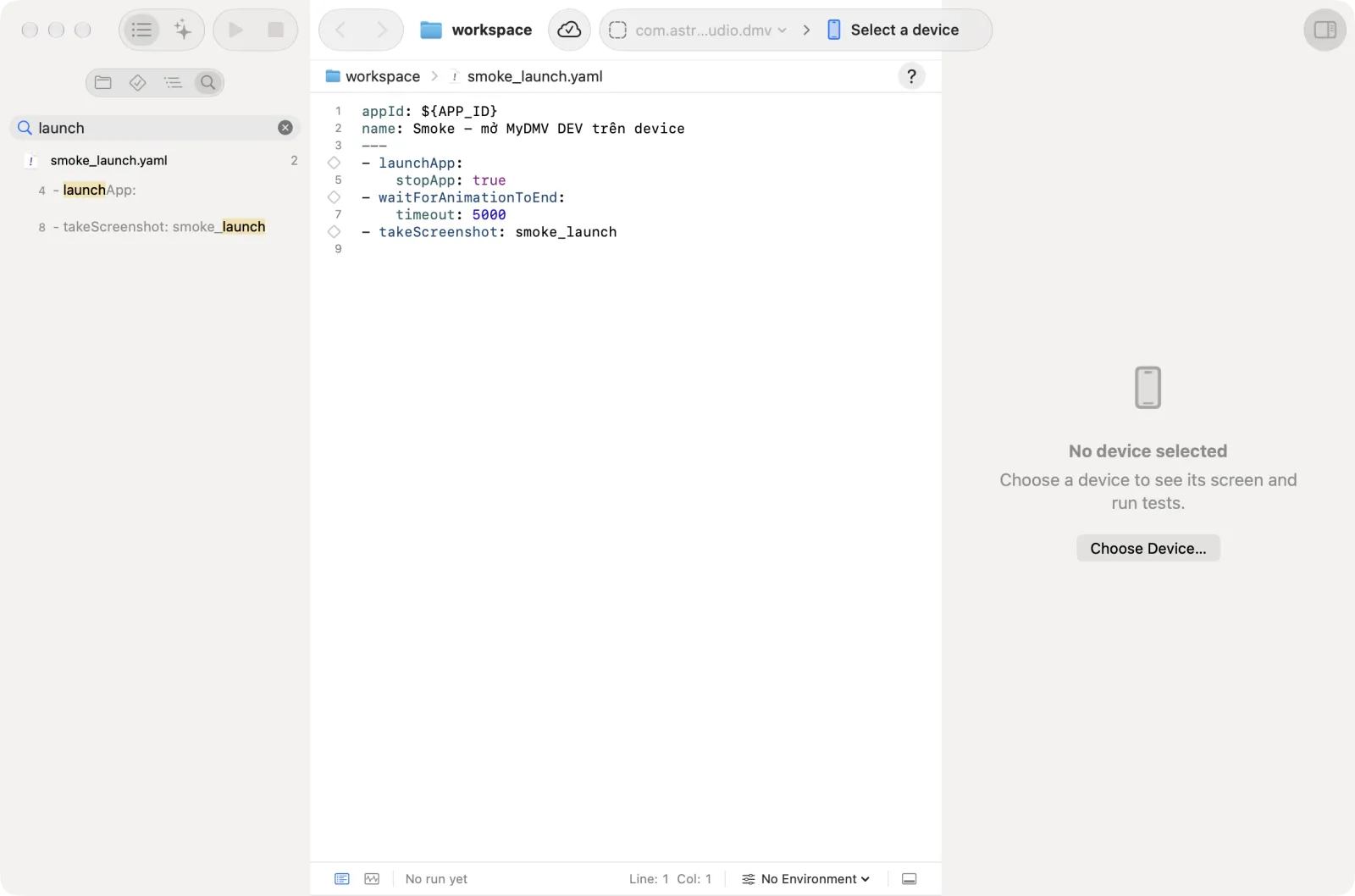Viewport: 1355px width, 896px height.
Task: Go forward in navigation history
Action: coord(382,30)
